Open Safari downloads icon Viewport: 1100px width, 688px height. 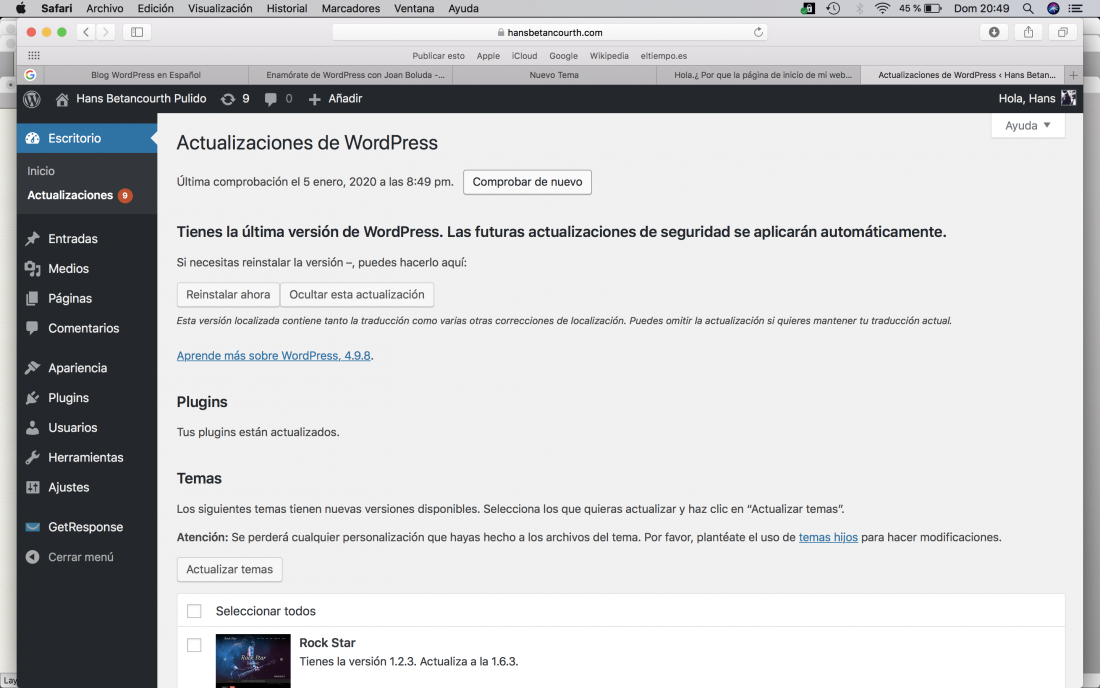(994, 32)
